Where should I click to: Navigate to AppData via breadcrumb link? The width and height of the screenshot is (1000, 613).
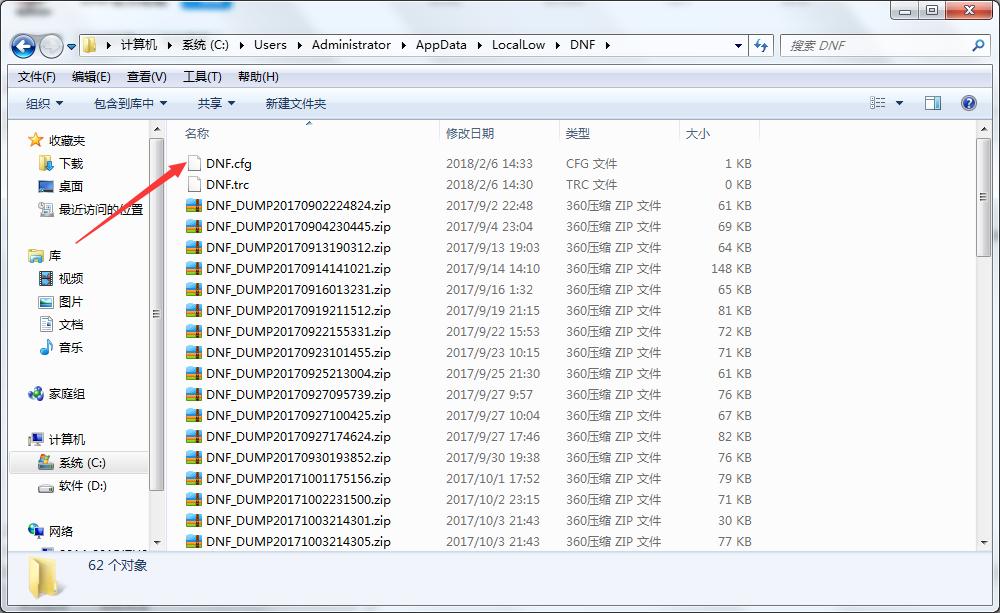440,45
